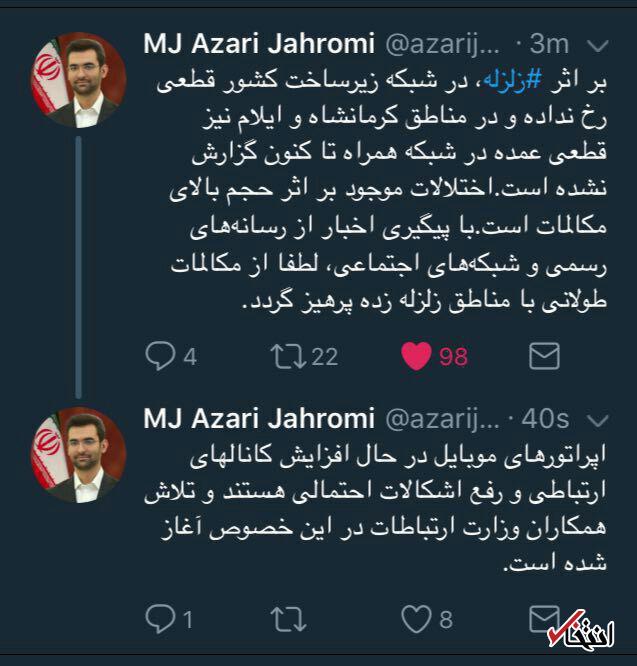Reply to the first tweet with 4 comments
This screenshot has height=666, width=637.
(161, 356)
